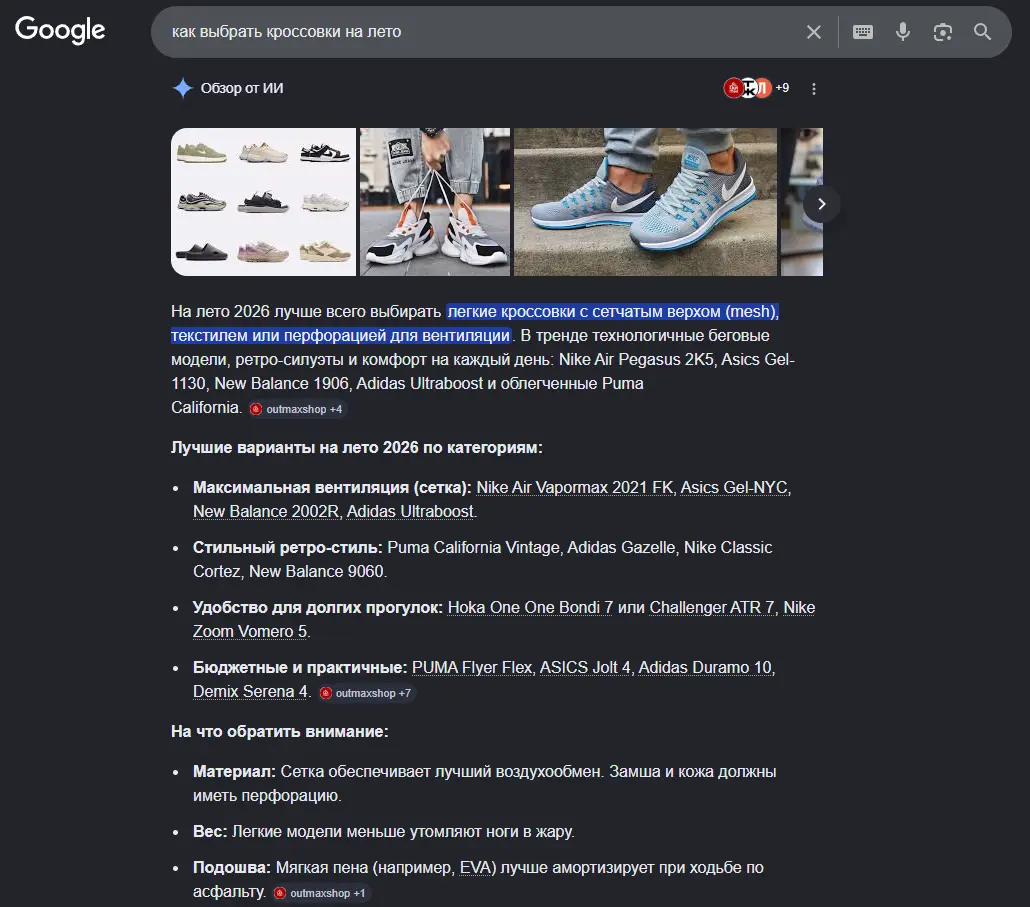1030x907 pixels.
Task: Open the outmaxshop +4 source chip
Action: click(296, 409)
